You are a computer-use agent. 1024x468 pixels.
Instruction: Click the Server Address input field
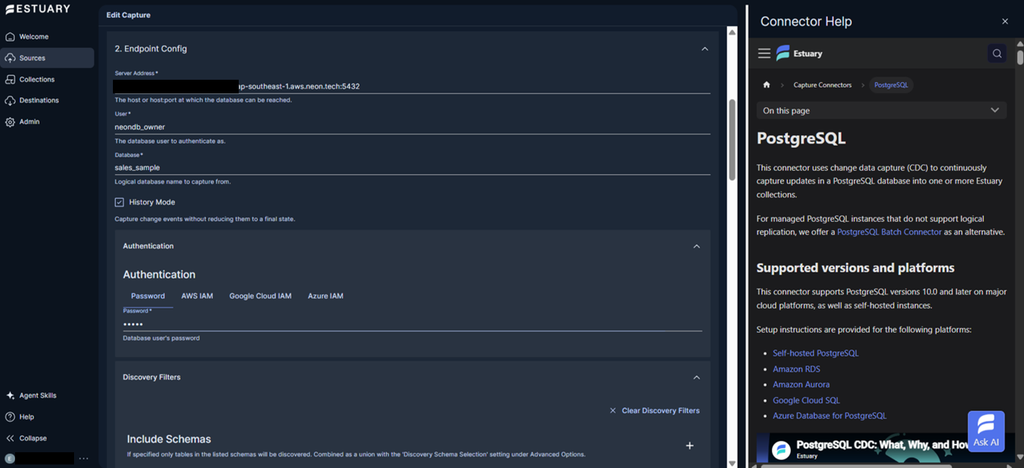[x=412, y=86]
